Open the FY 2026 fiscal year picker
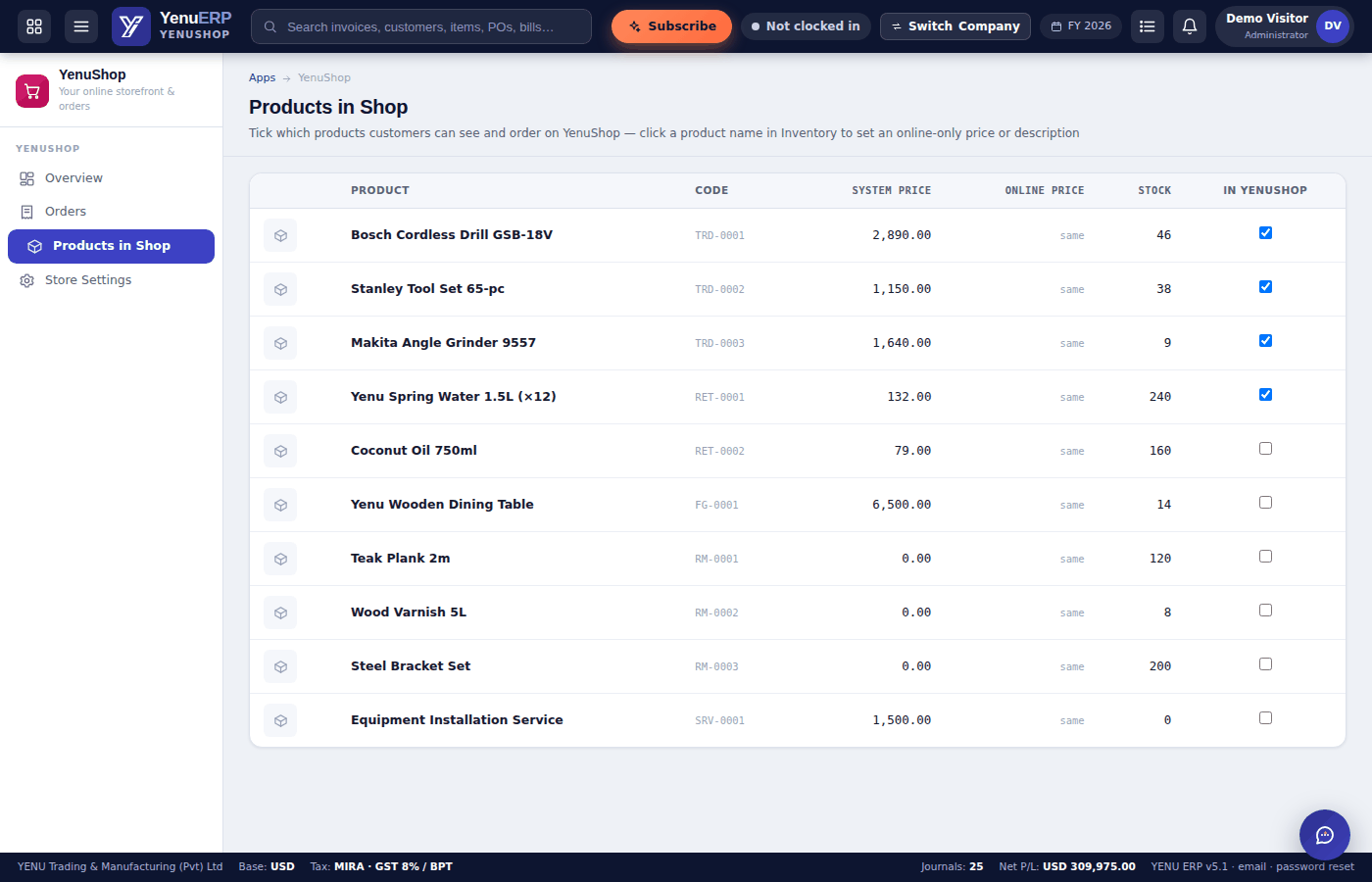Viewport: 1372px width, 882px height. [1081, 26]
